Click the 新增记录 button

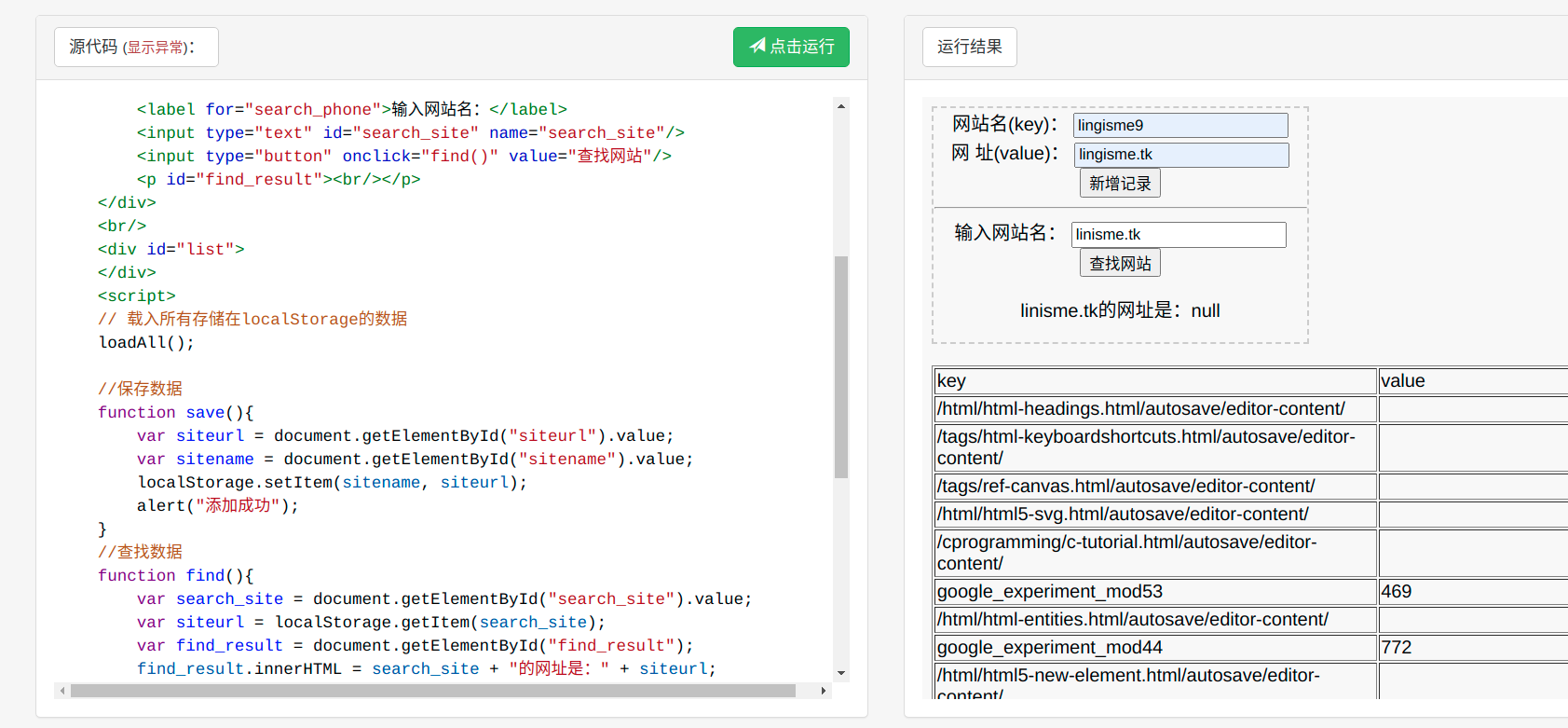pos(1120,184)
